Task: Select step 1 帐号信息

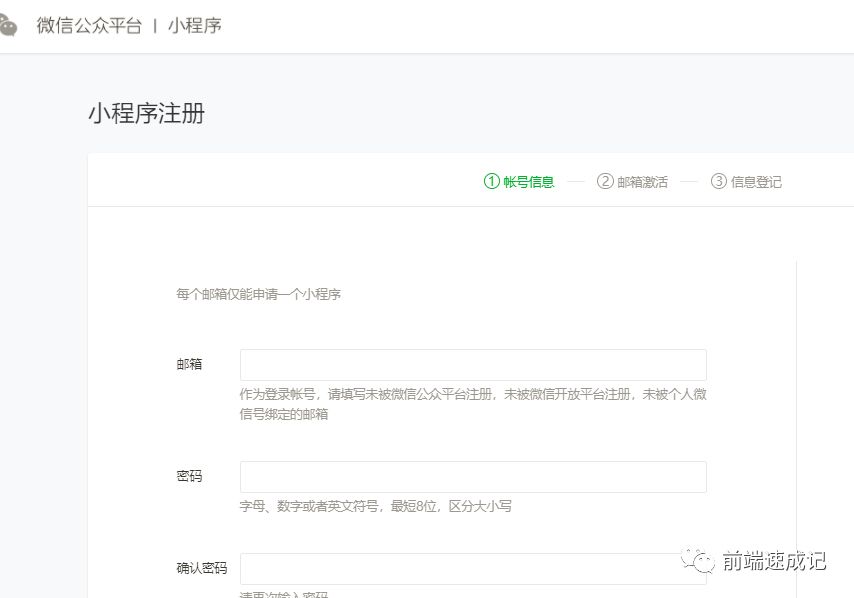Action: pos(519,181)
